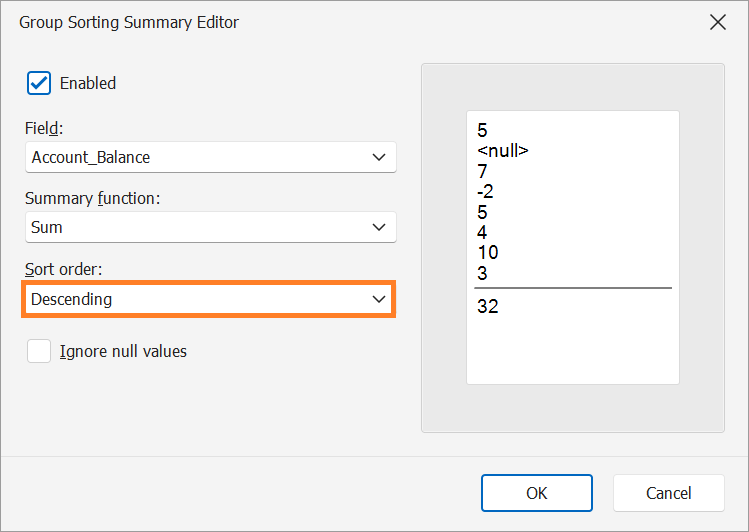Expand the Summary function chevron

(x=379, y=227)
